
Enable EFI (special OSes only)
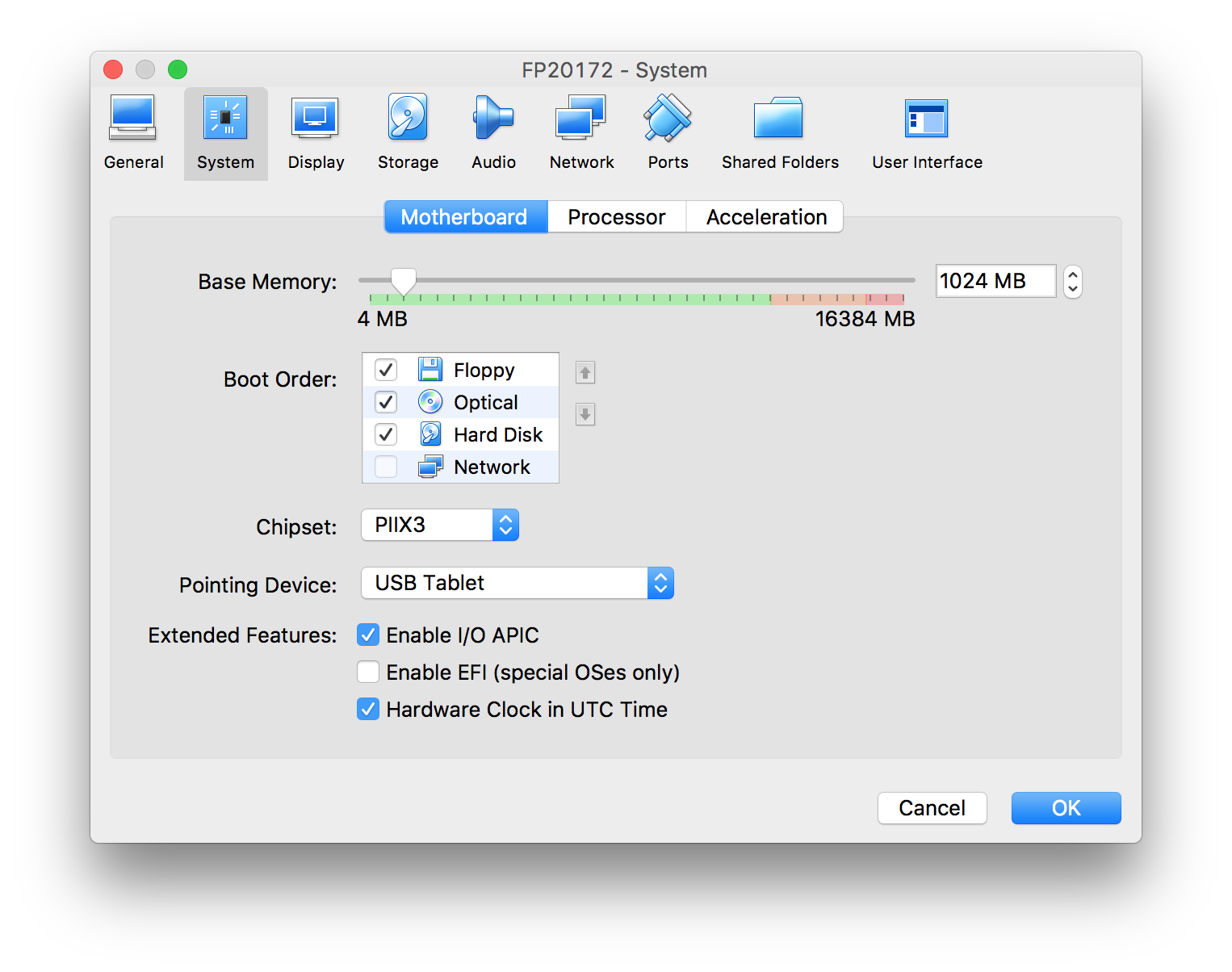point(368,672)
